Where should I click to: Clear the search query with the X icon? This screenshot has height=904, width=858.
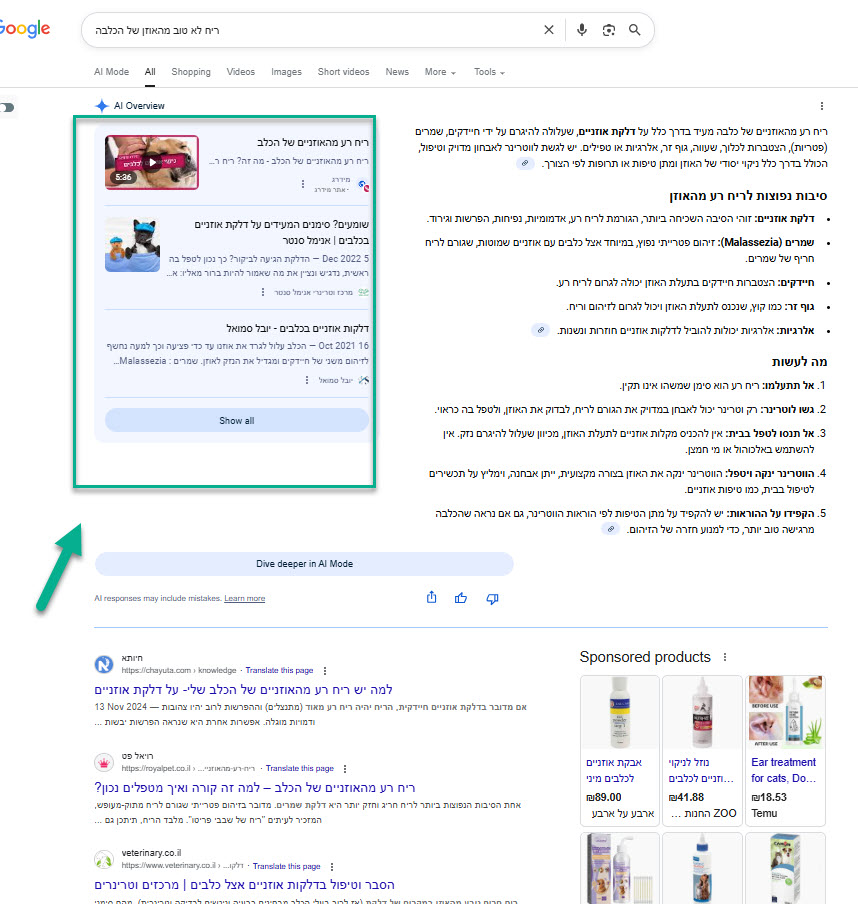pos(549,30)
